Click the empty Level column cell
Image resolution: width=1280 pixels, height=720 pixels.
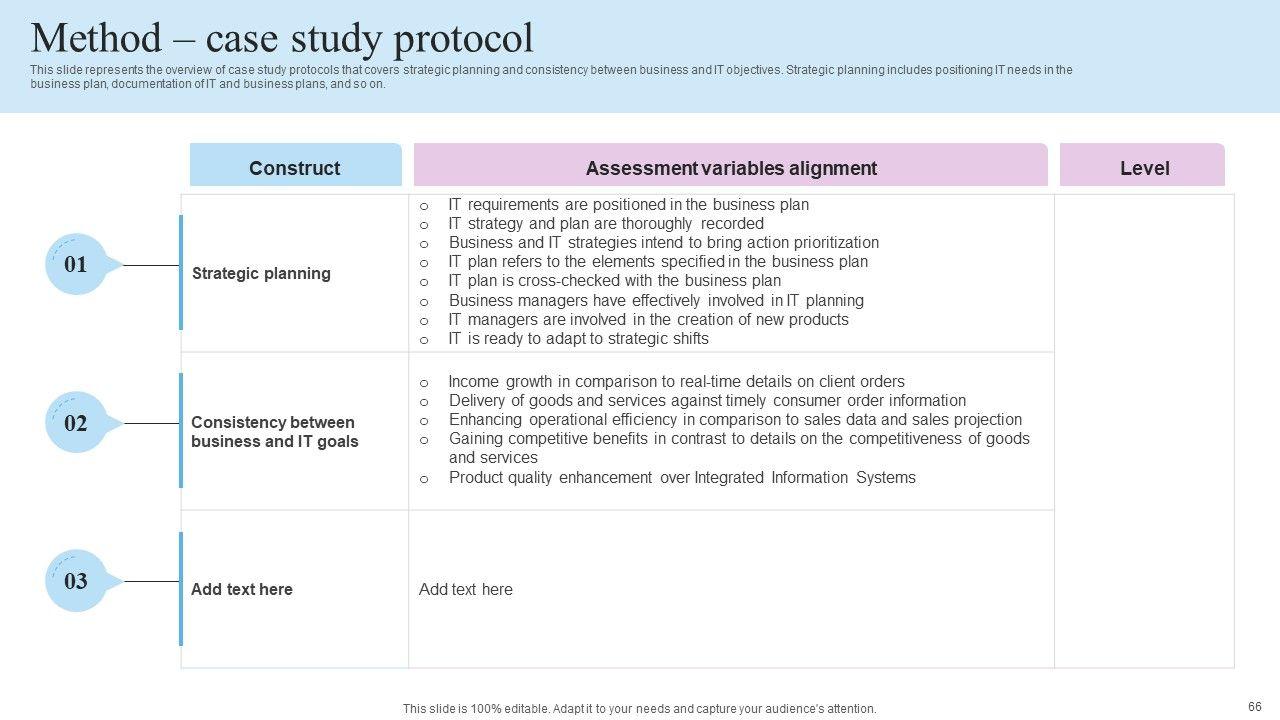[x=1144, y=430]
